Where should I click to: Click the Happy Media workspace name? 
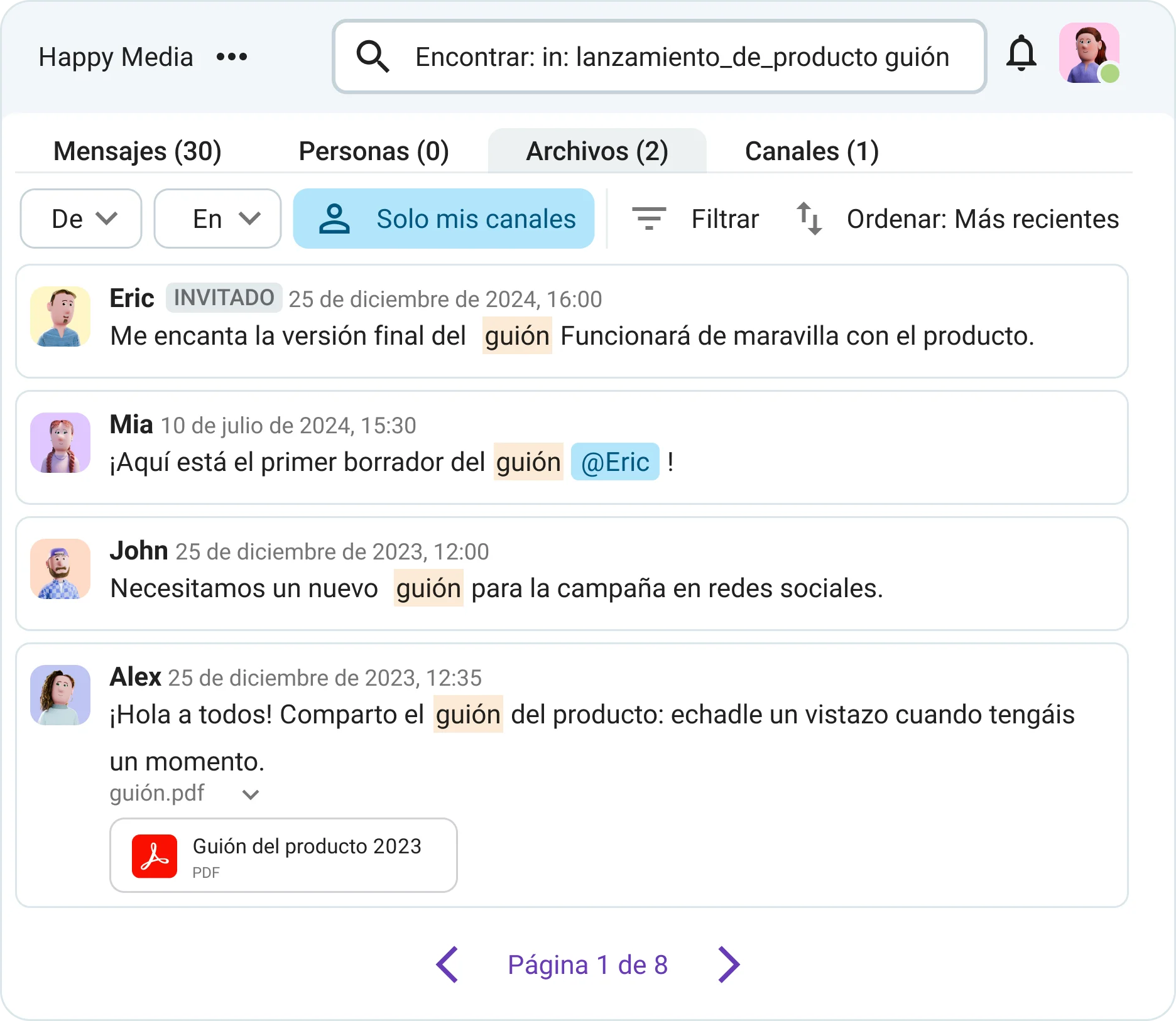[x=116, y=57]
